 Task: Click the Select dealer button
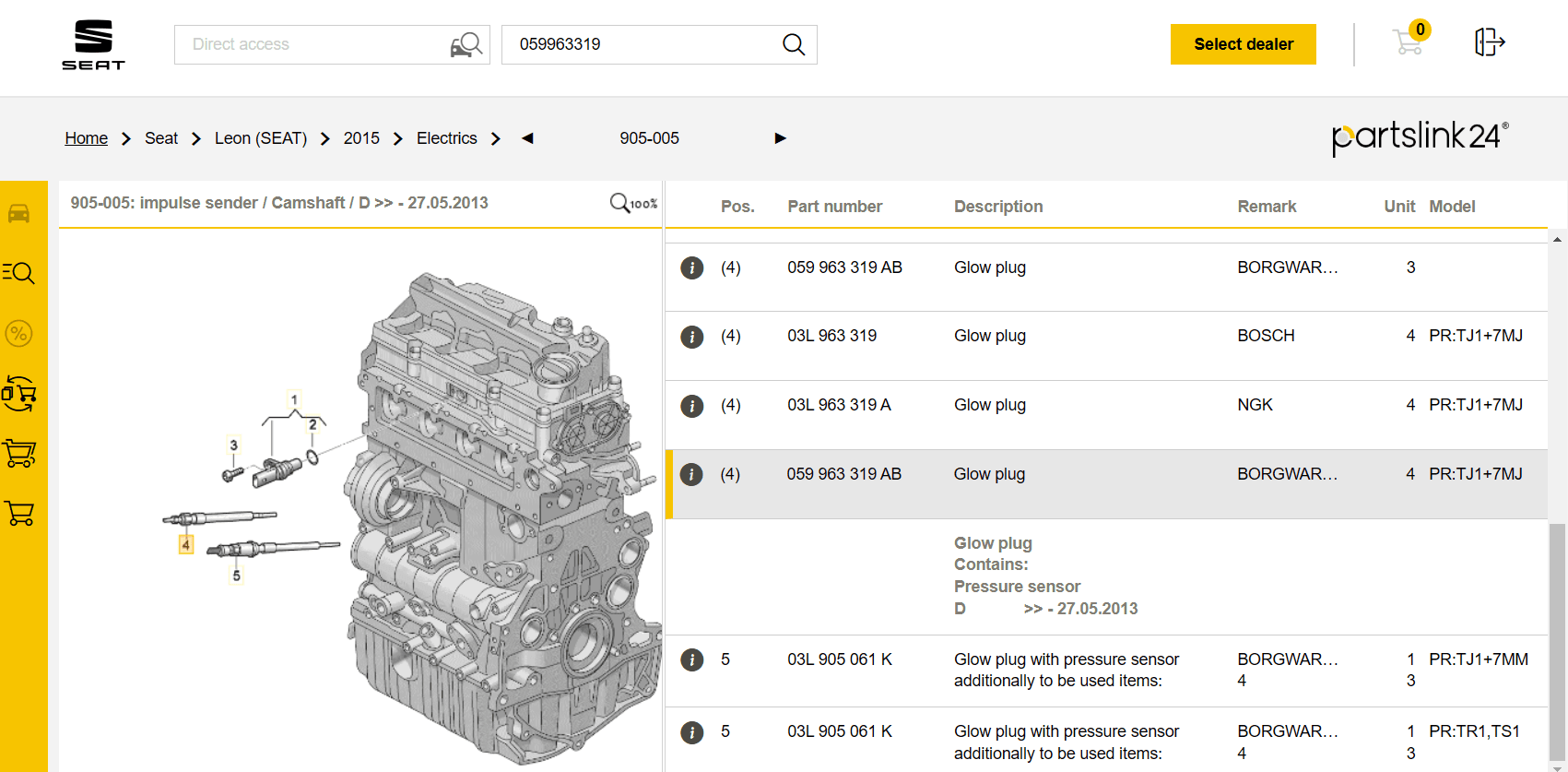pyautogui.click(x=1244, y=44)
